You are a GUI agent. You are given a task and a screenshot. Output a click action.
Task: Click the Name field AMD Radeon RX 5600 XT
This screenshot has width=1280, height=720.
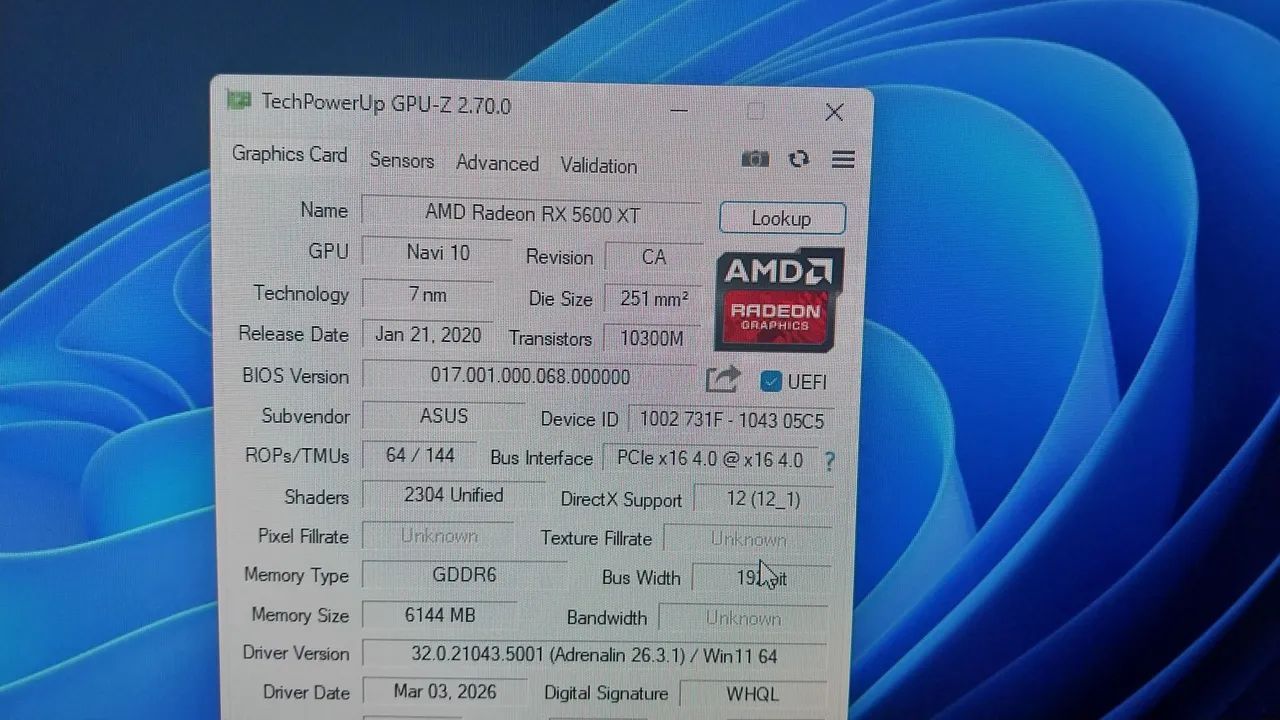531,213
